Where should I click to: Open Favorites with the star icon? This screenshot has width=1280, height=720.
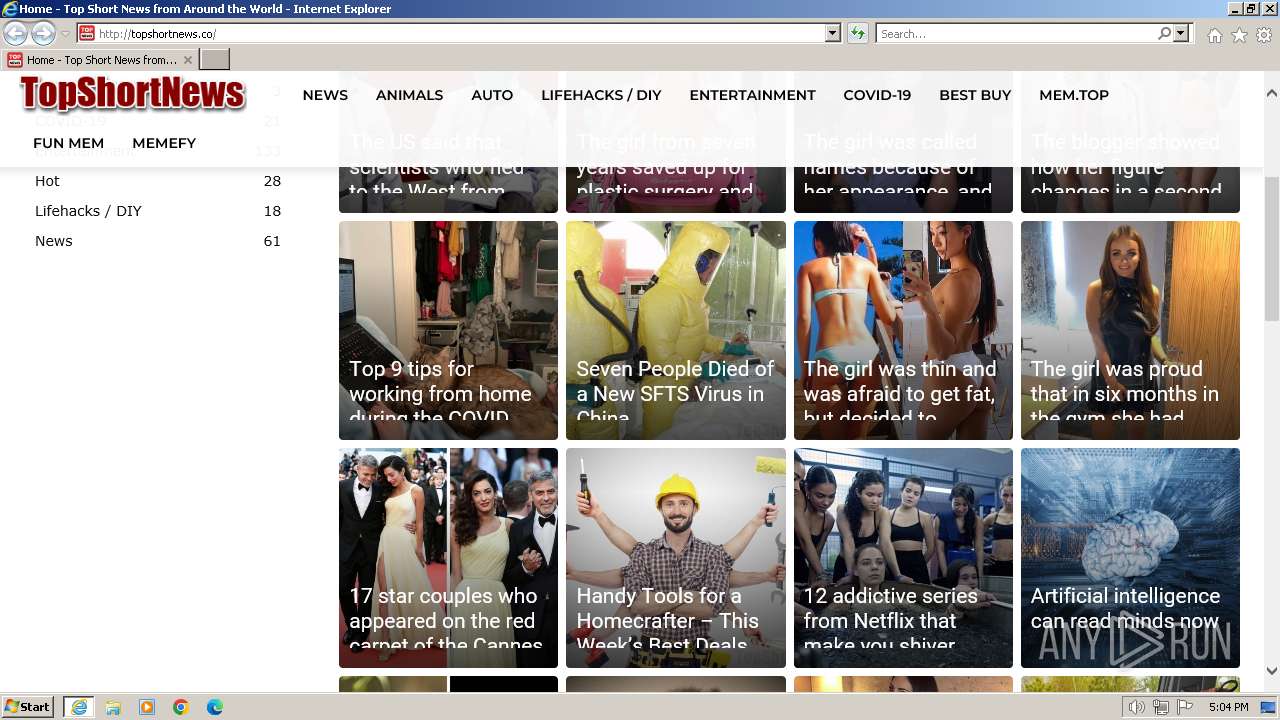click(x=1239, y=35)
